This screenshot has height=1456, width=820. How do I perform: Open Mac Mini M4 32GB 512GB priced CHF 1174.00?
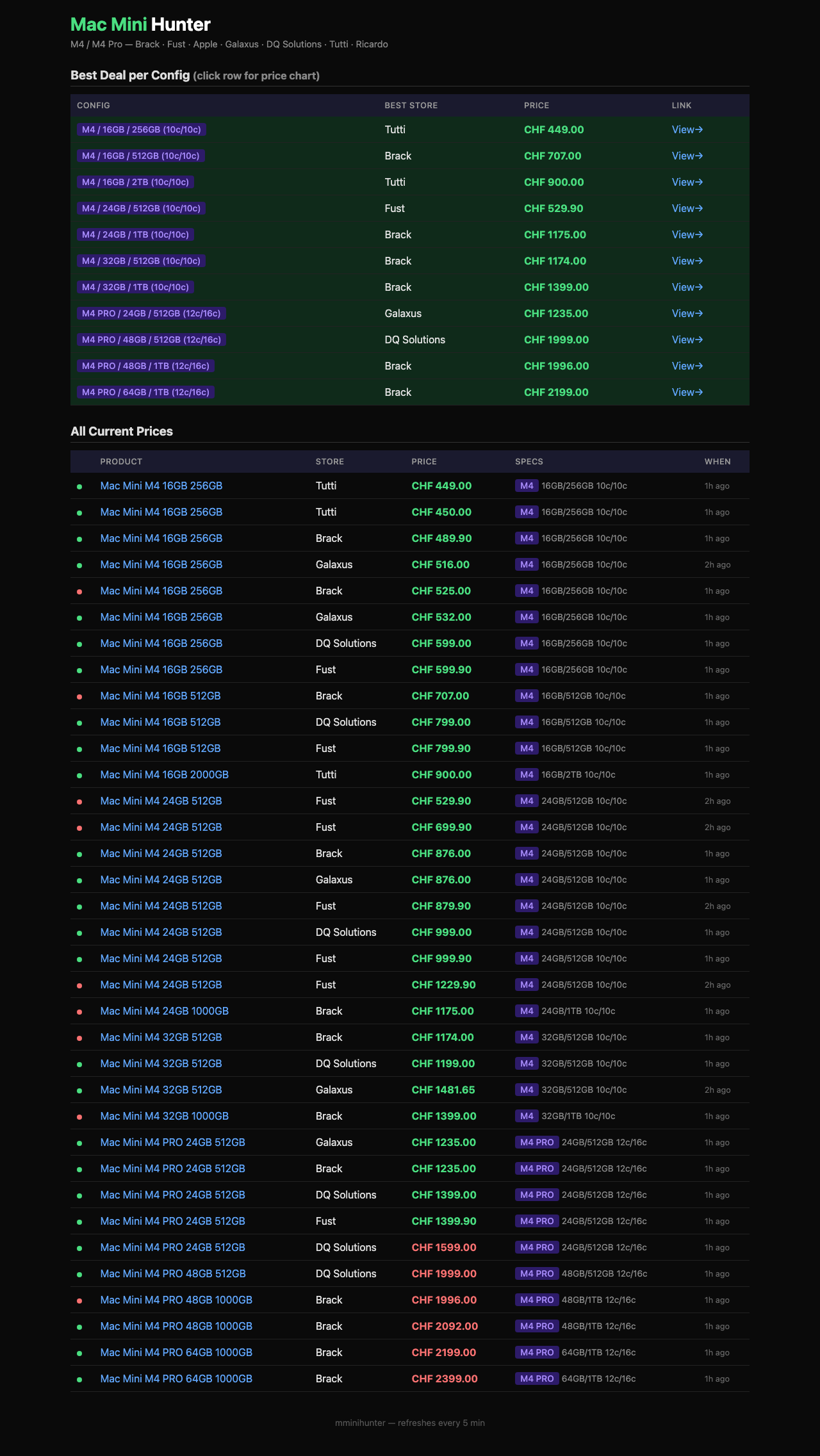(161, 1037)
